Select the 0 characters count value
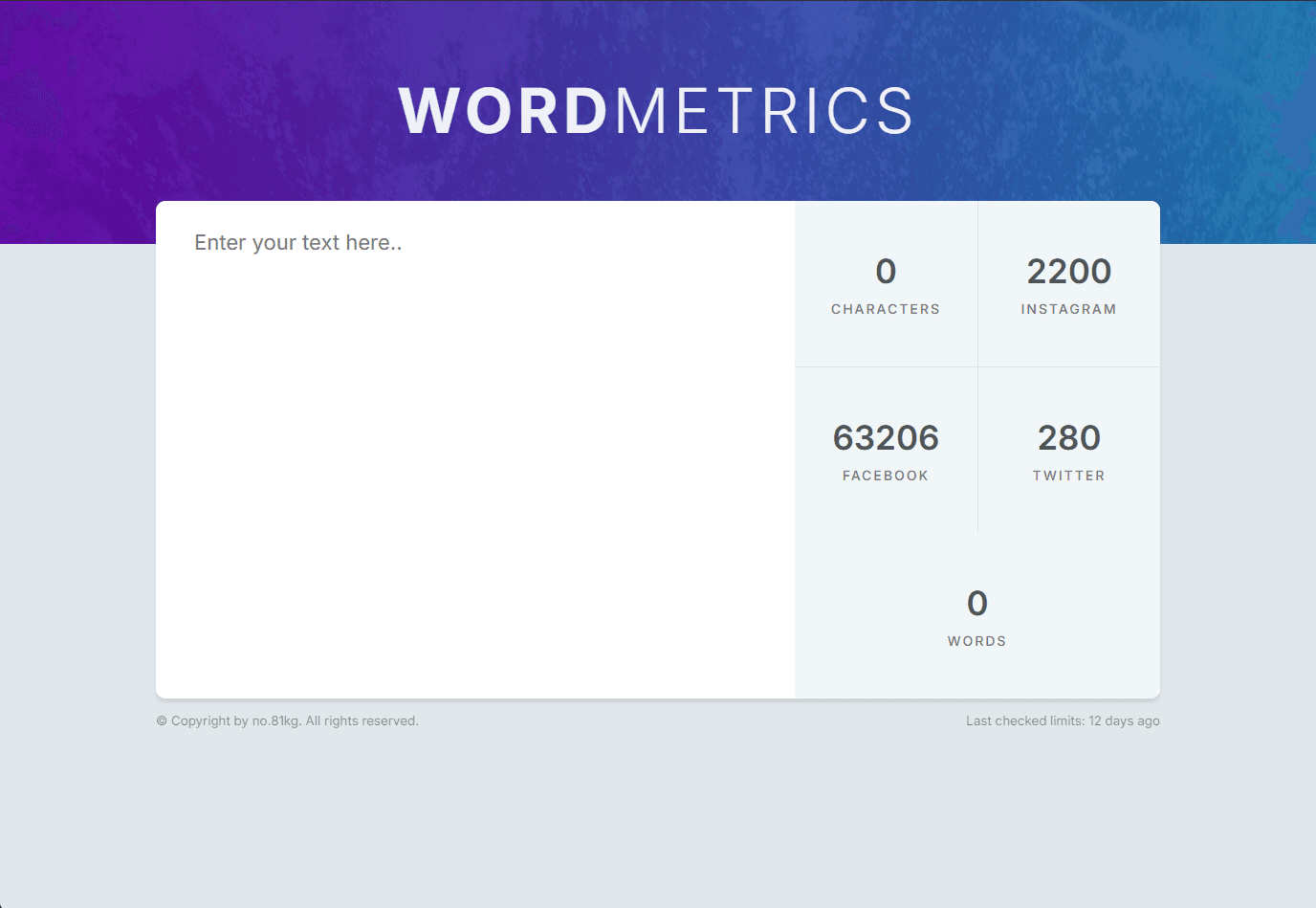 (886, 272)
